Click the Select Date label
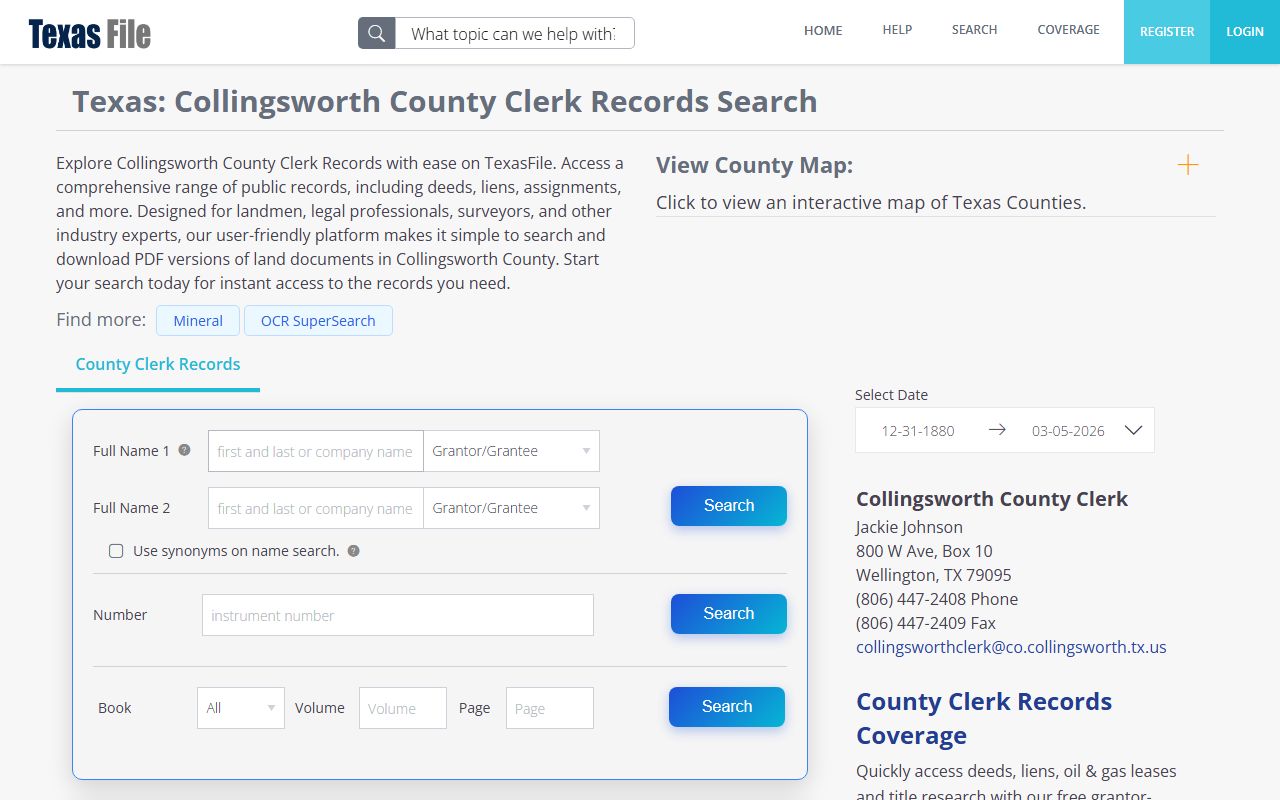Viewport: 1280px width, 800px height. tap(891, 395)
